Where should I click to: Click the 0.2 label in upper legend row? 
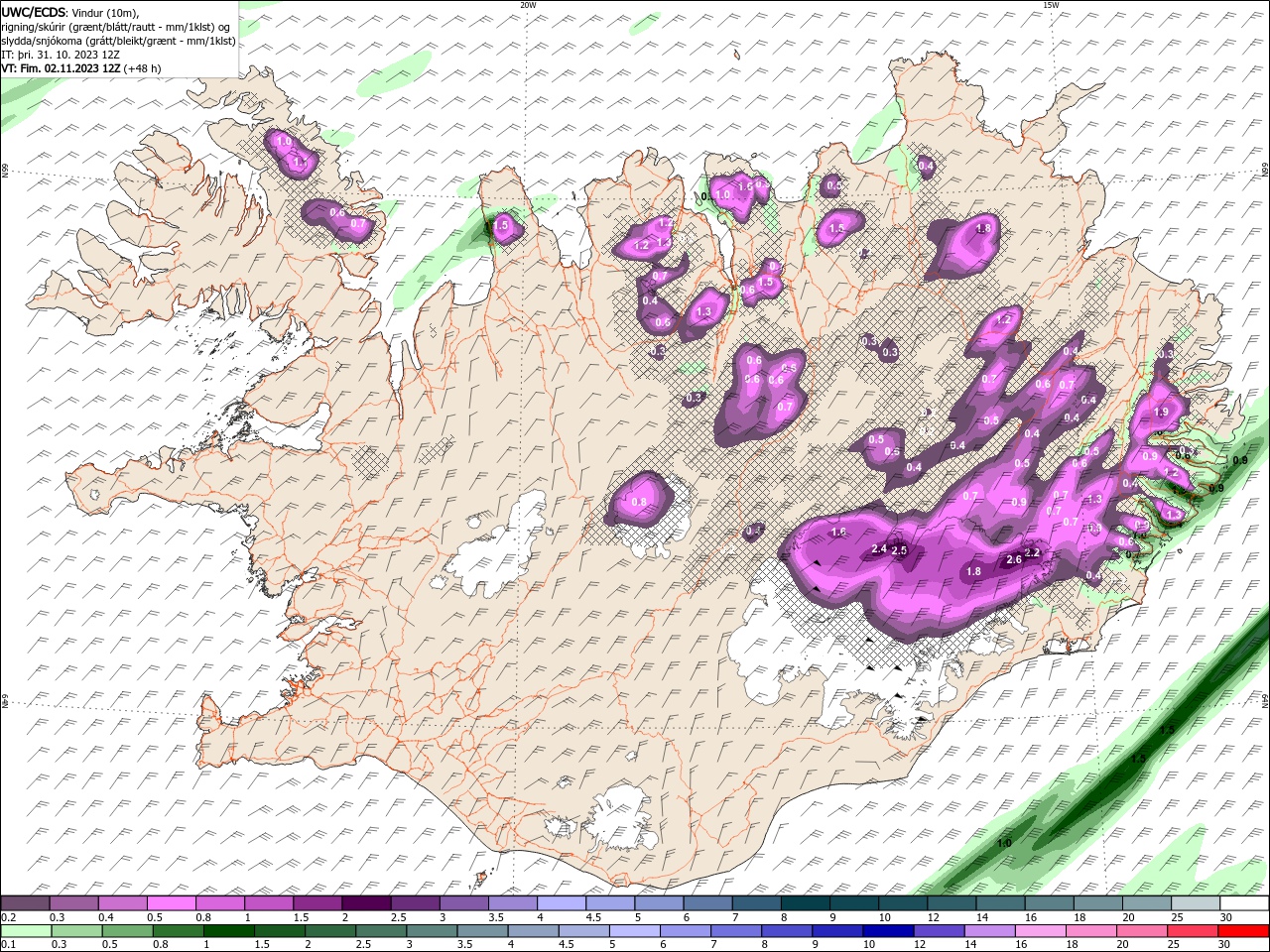click(8, 918)
